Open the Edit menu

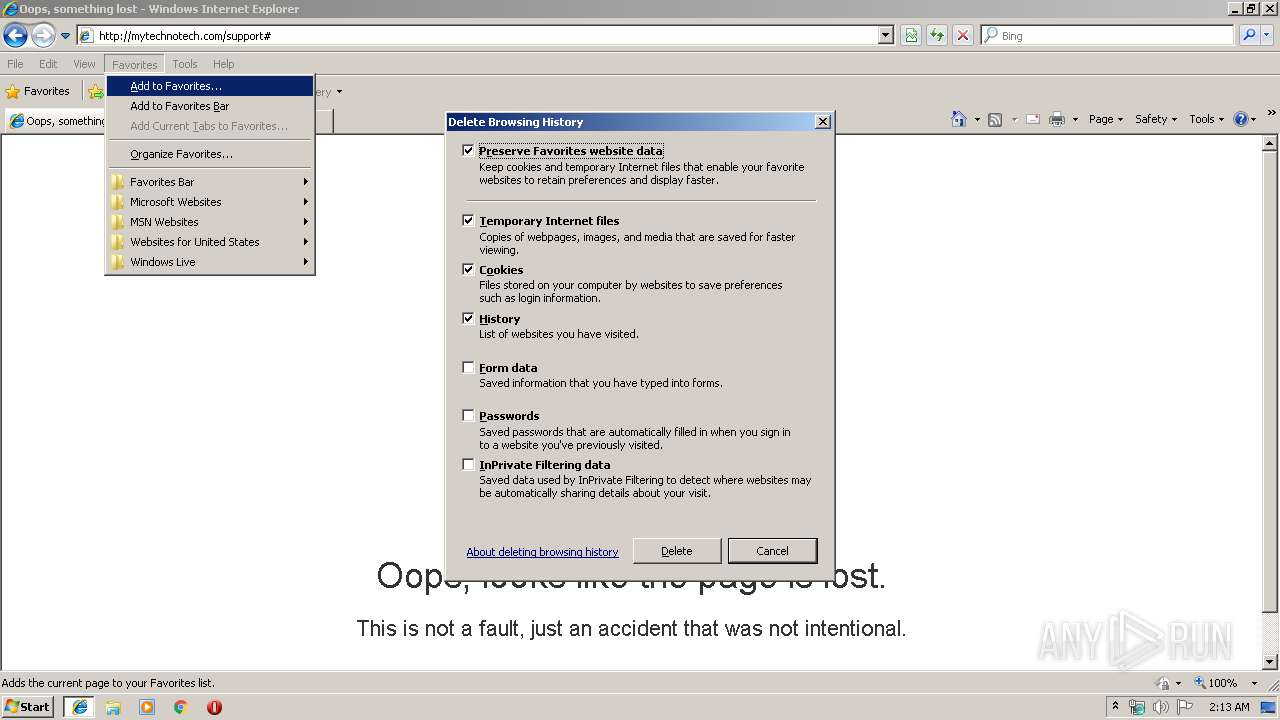[48, 64]
